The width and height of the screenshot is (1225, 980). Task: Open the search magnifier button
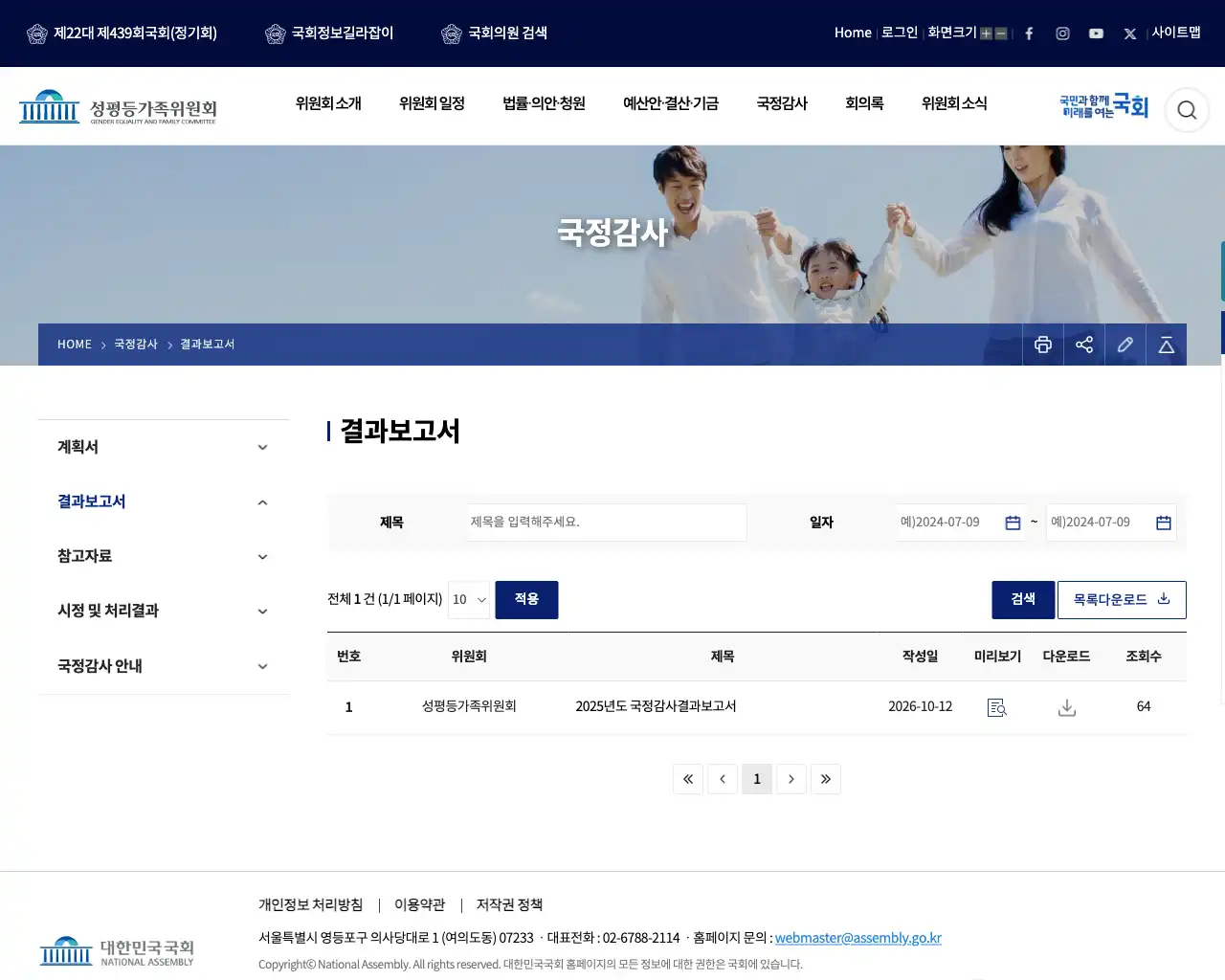1187,110
